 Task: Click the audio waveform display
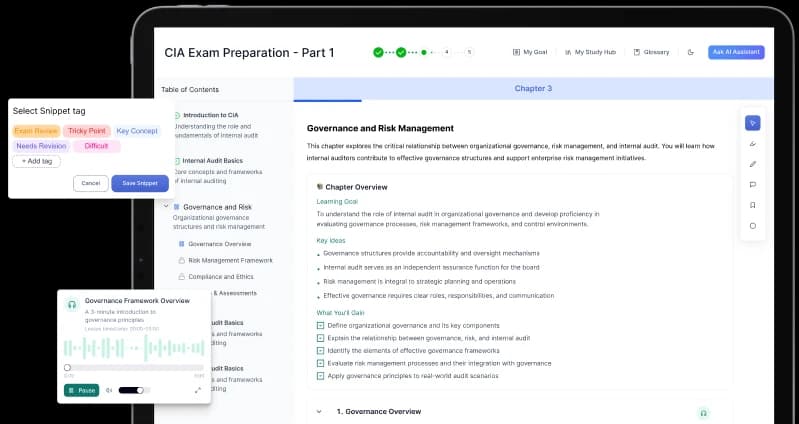pyautogui.click(x=134, y=348)
